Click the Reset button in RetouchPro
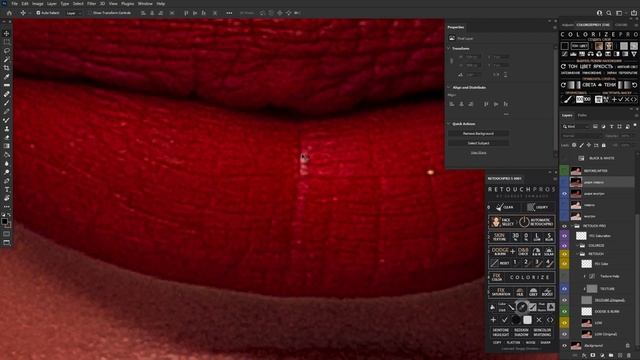Viewport: 640px width, 360px height. pyautogui.click(x=504, y=263)
